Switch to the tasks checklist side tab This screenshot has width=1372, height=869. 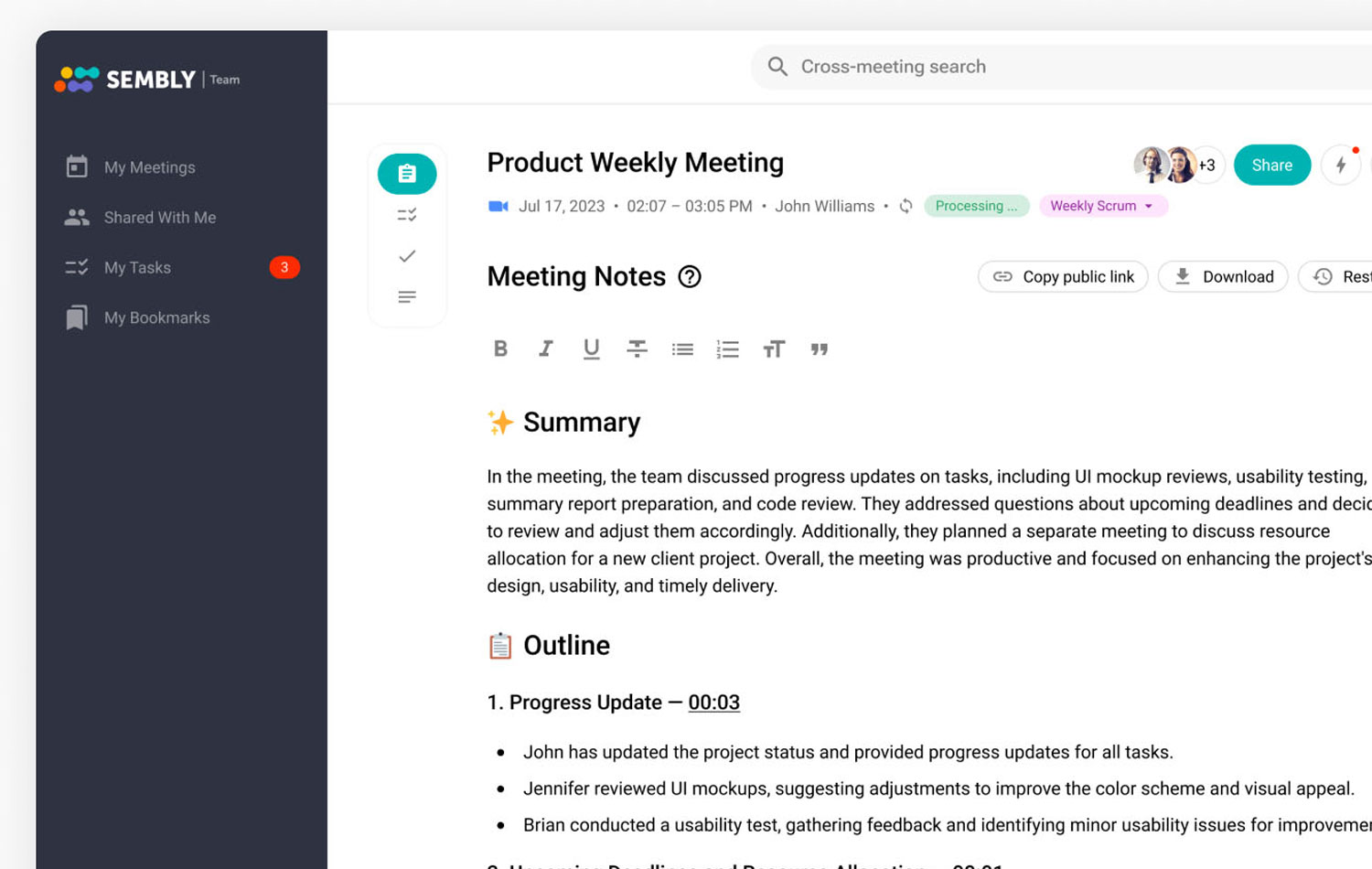coord(407,215)
